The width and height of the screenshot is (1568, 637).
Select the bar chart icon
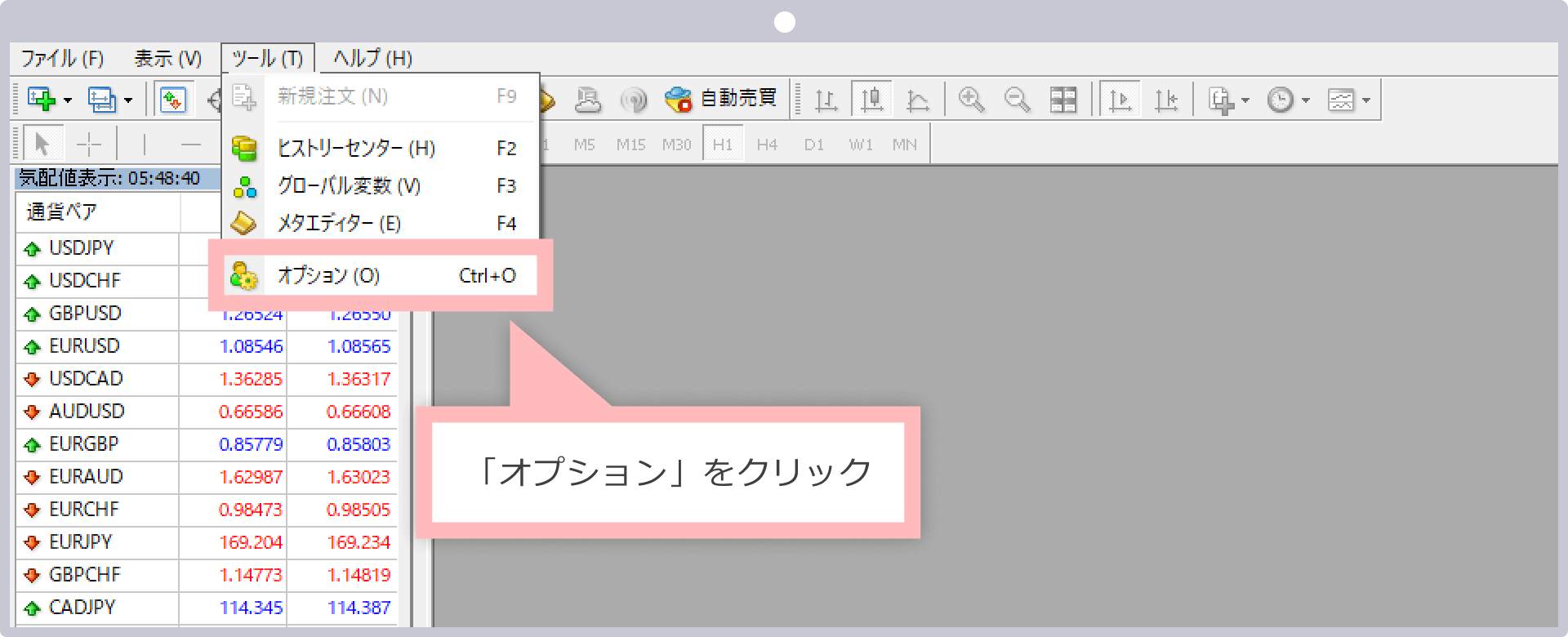pyautogui.click(x=826, y=100)
